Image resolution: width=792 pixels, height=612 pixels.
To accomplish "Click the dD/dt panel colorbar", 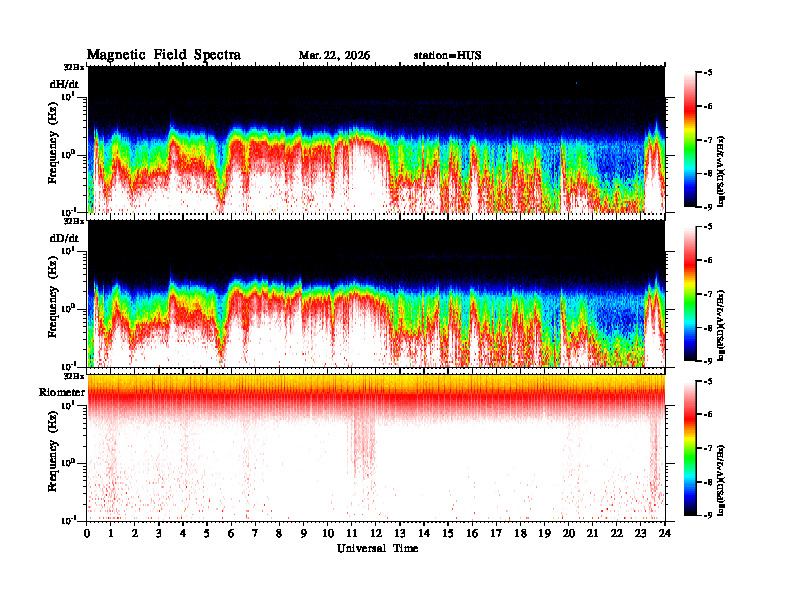I will pos(689,294).
